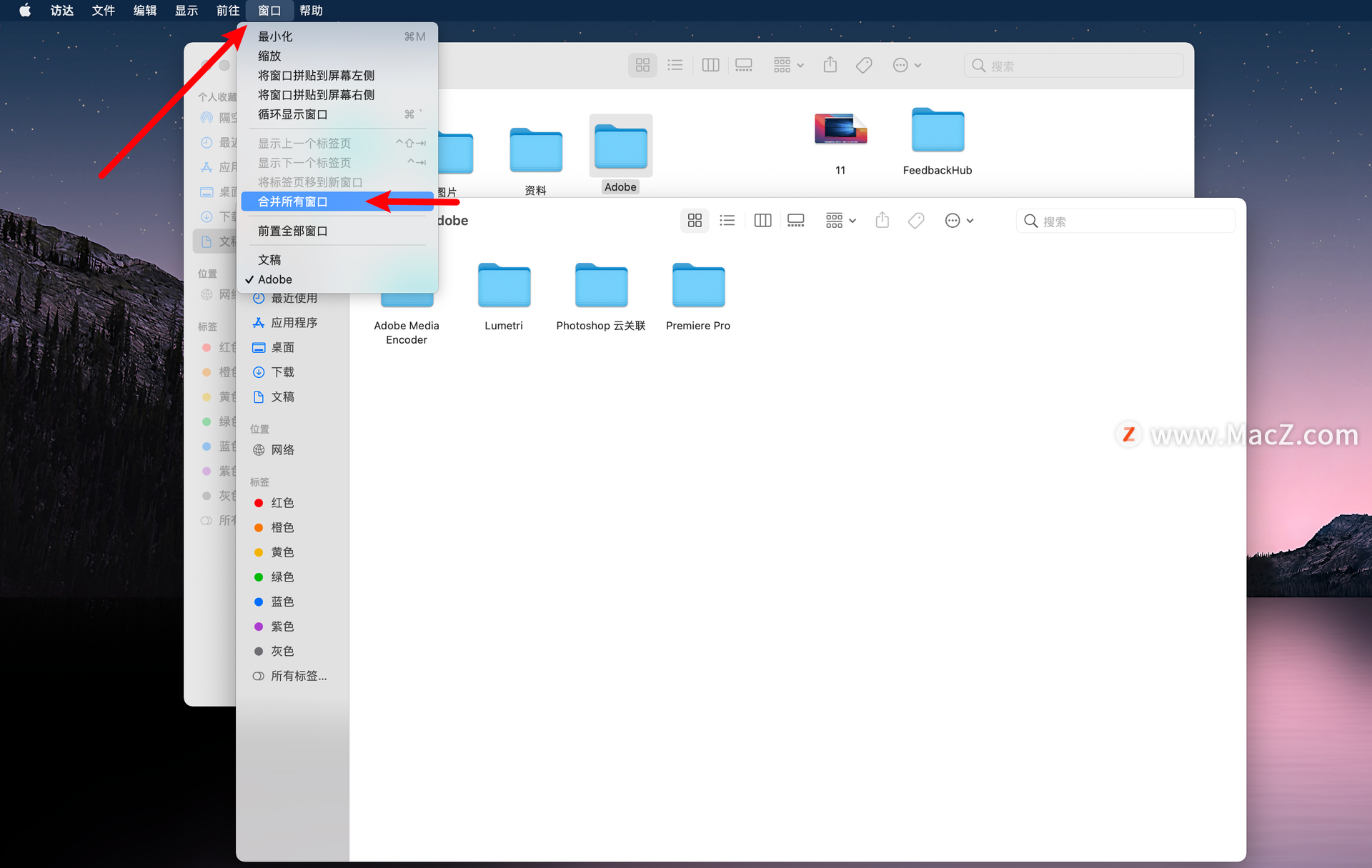Screen dimensions: 1372x868
Task: Open the 帮助 menu in menu bar
Action: tap(311, 10)
